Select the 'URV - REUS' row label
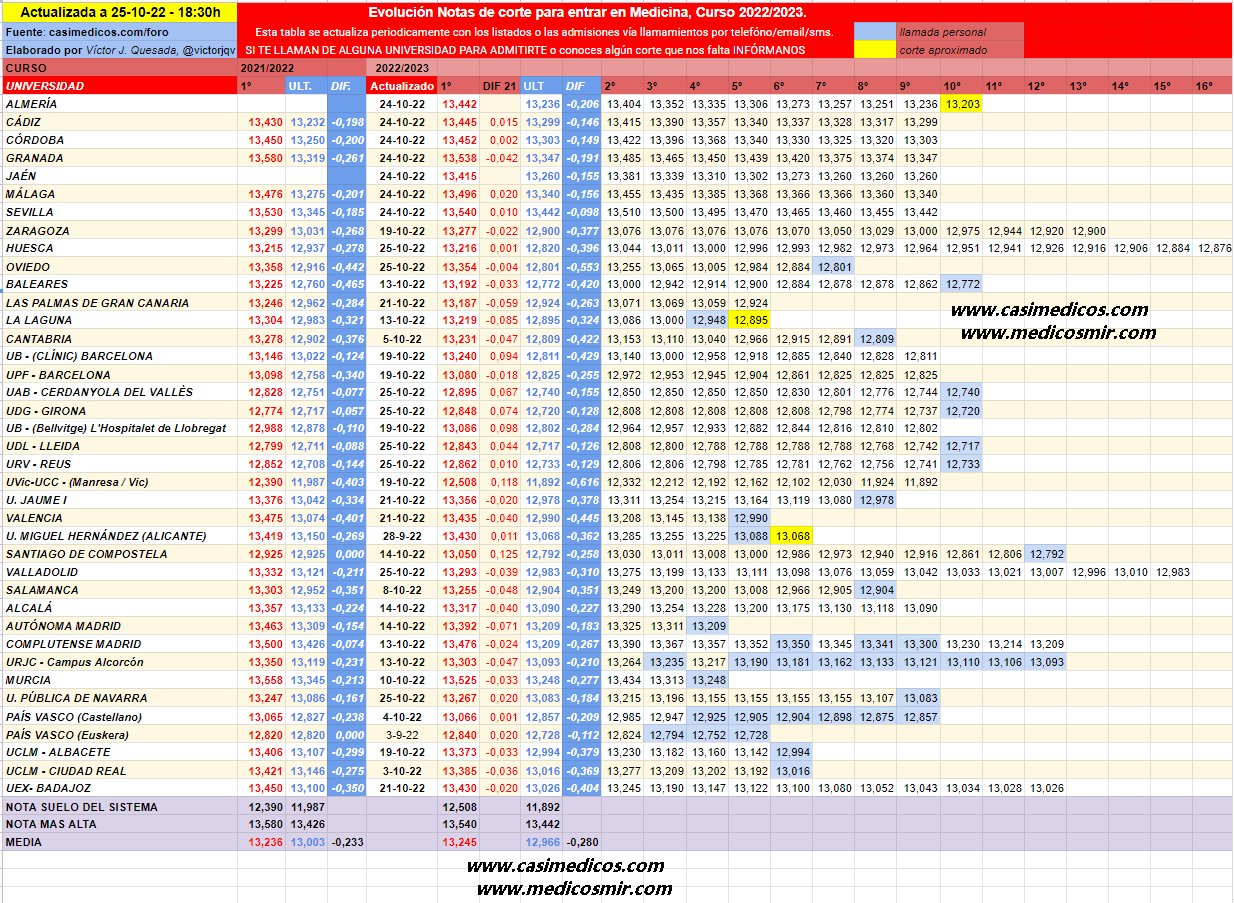The image size is (1234, 903). coord(119,464)
